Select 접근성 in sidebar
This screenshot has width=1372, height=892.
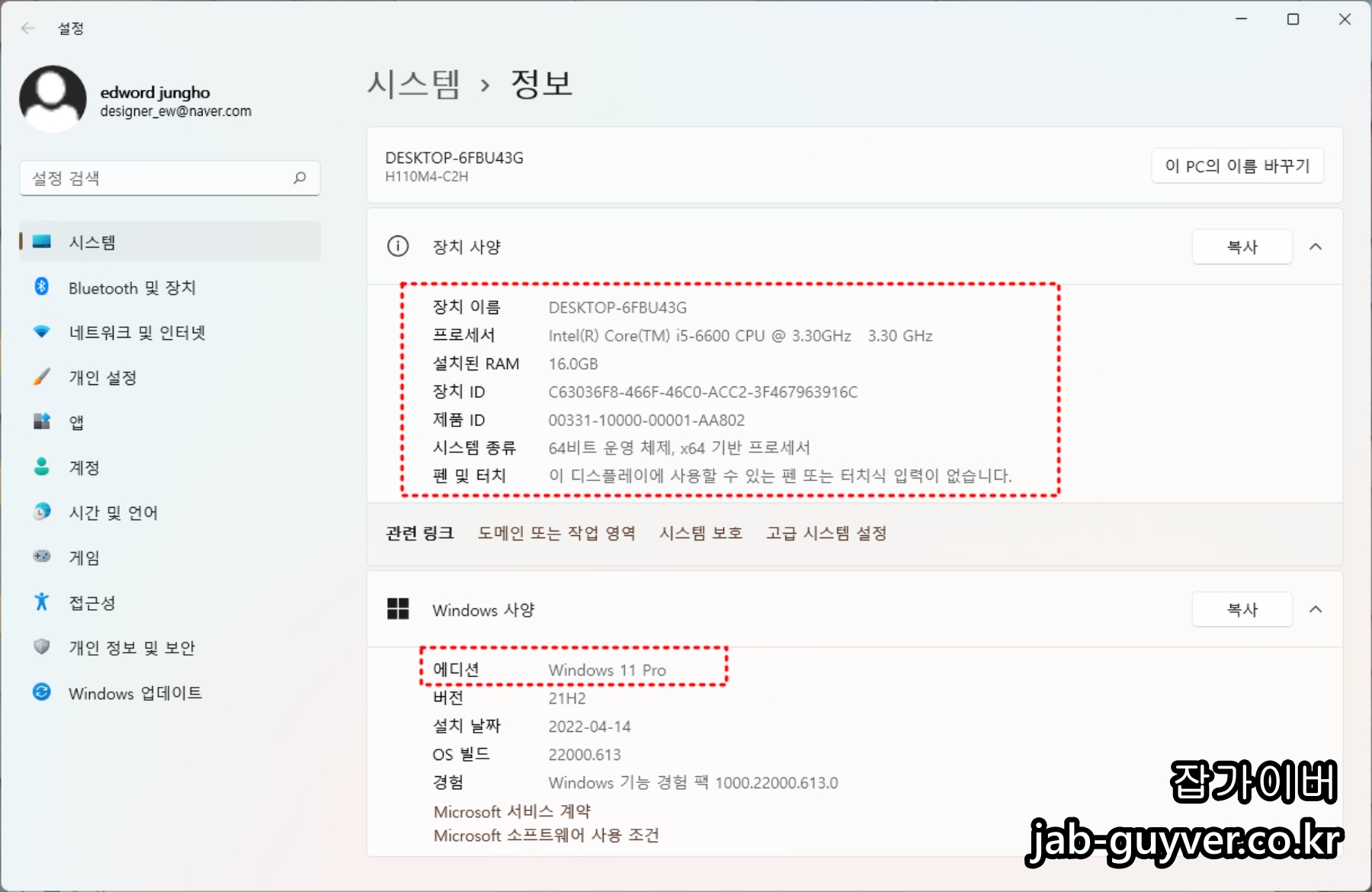pos(170,602)
